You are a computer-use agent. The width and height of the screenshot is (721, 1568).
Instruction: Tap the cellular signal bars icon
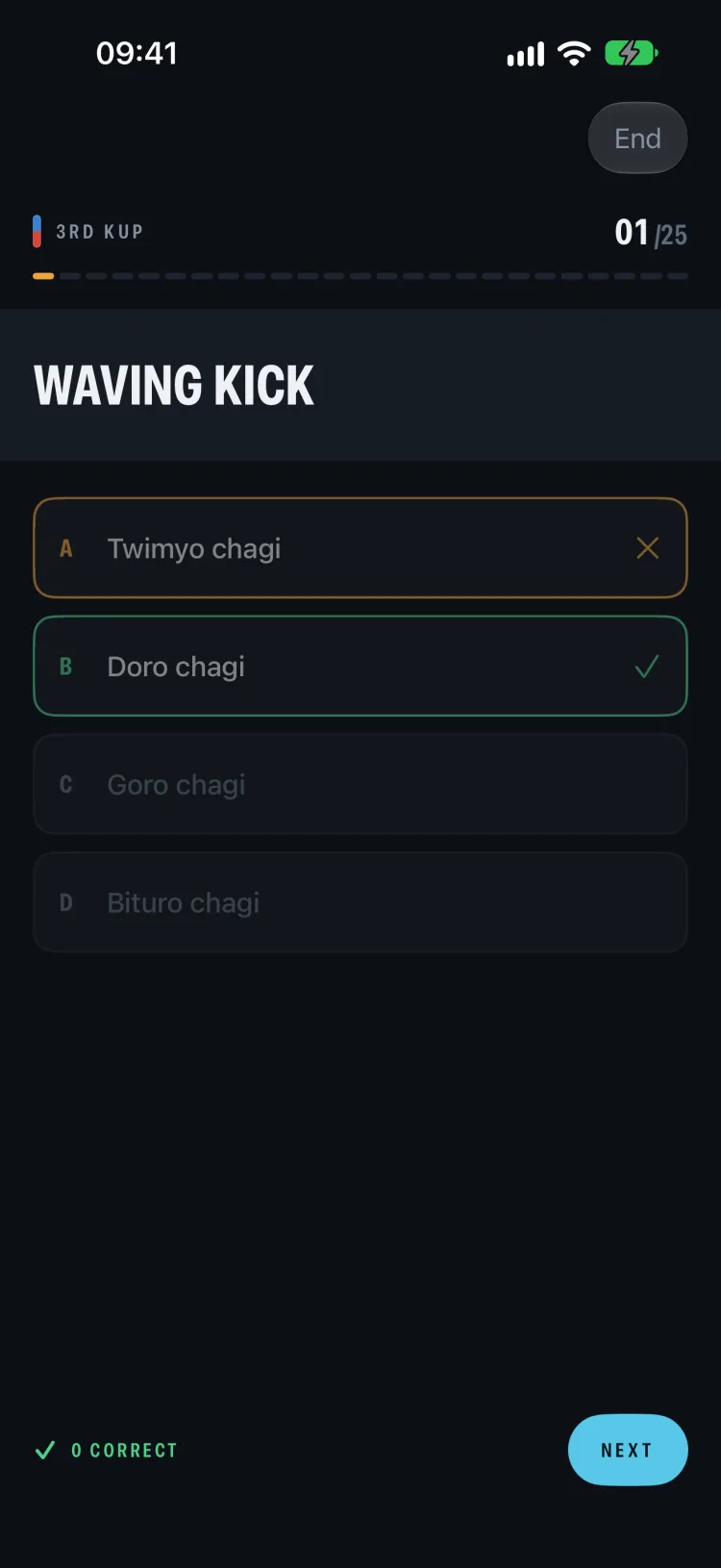[526, 55]
